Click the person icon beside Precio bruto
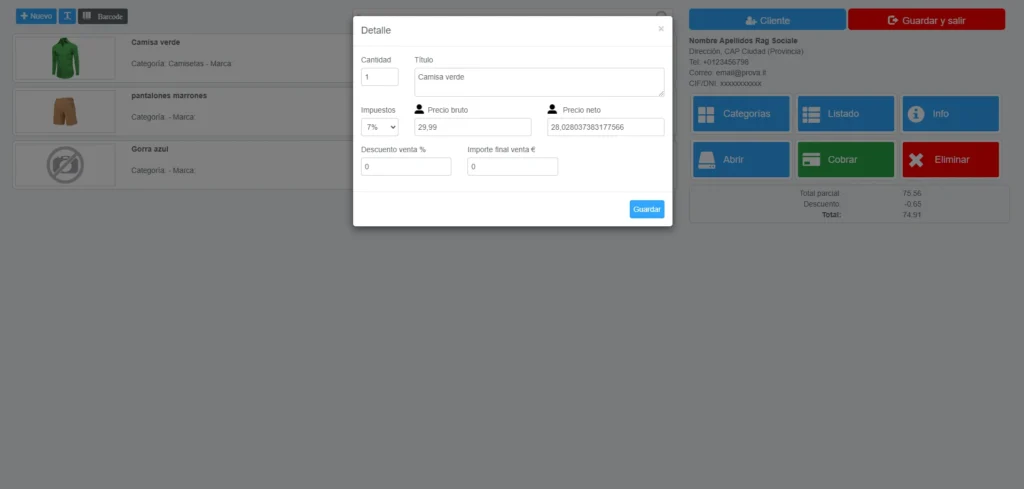Image resolution: width=1024 pixels, height=489 pixels. (x=419, y=109)
